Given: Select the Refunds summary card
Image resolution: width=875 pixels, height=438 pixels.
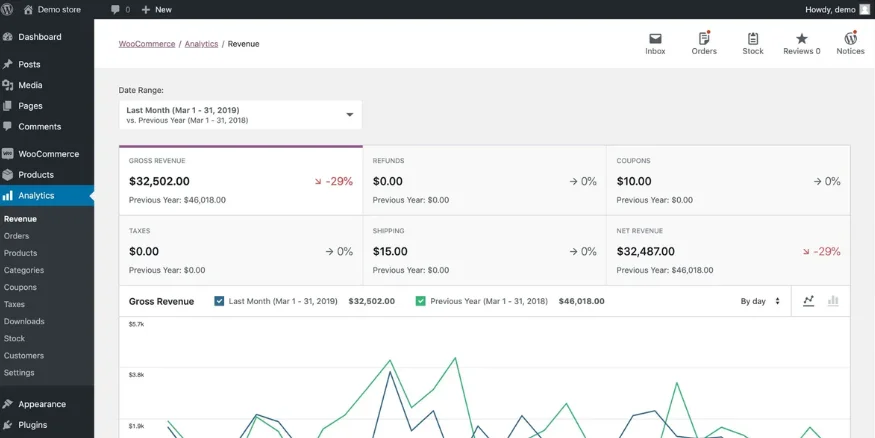Looking at the screenshot, I should click(484, 180).
